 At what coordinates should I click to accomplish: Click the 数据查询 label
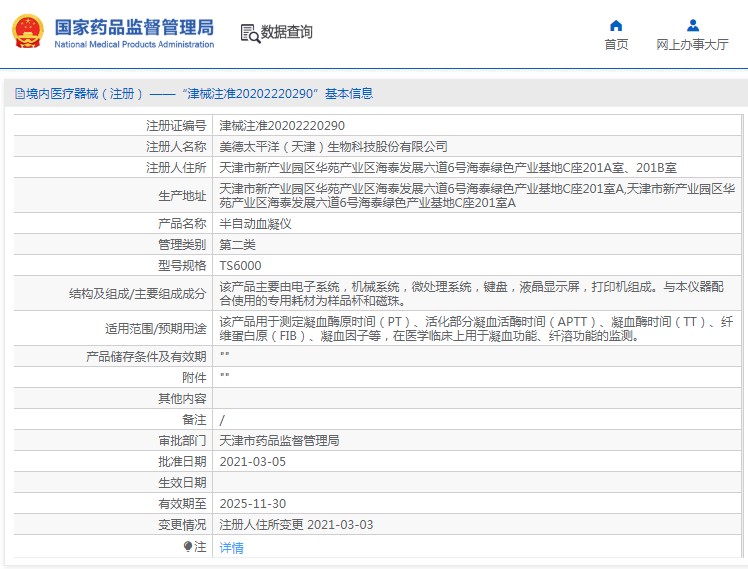click(286, 32)
